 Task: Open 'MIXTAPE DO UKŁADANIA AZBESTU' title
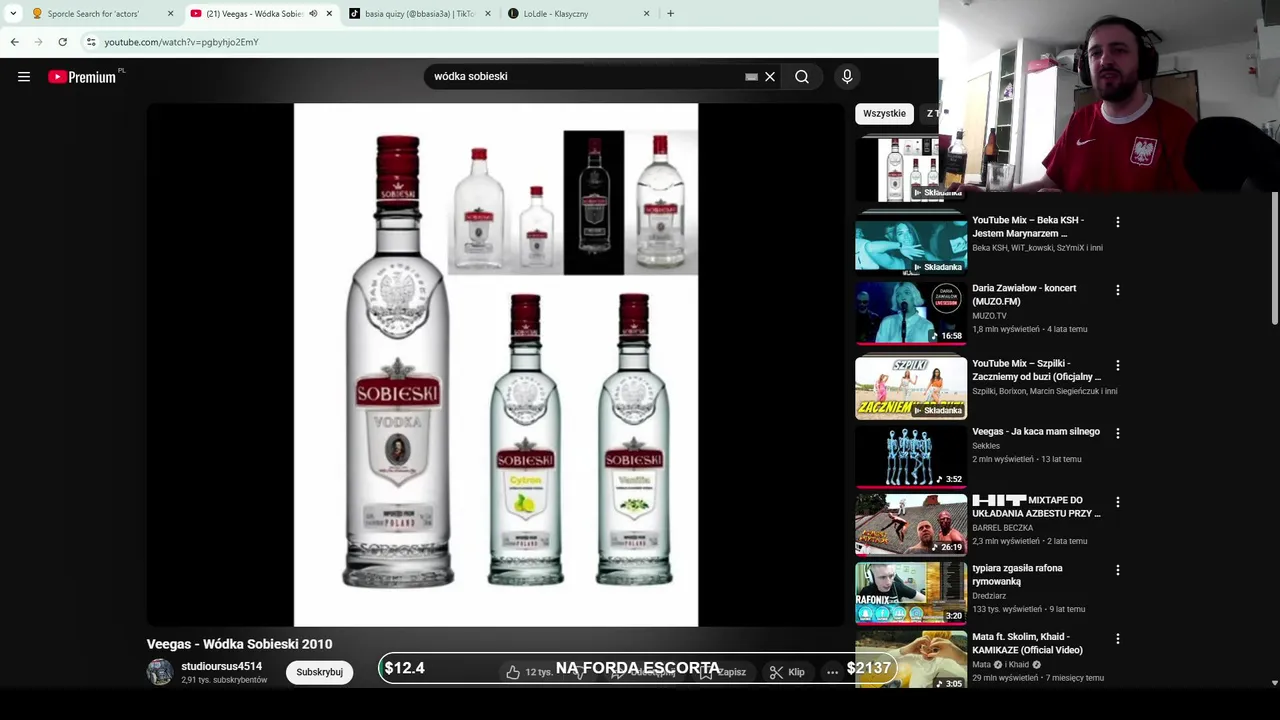1036,507
